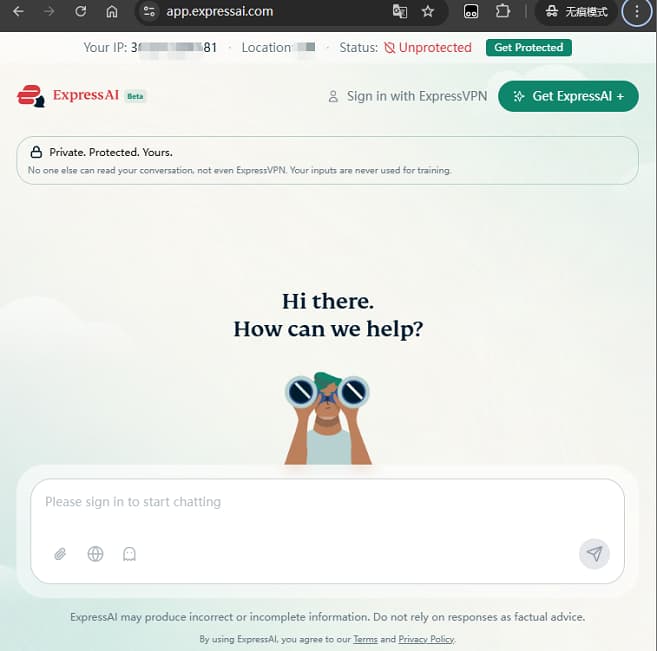Go back using browser back arrow
The height and width of the screenshot is (651, 657).
tap(18, 11)
